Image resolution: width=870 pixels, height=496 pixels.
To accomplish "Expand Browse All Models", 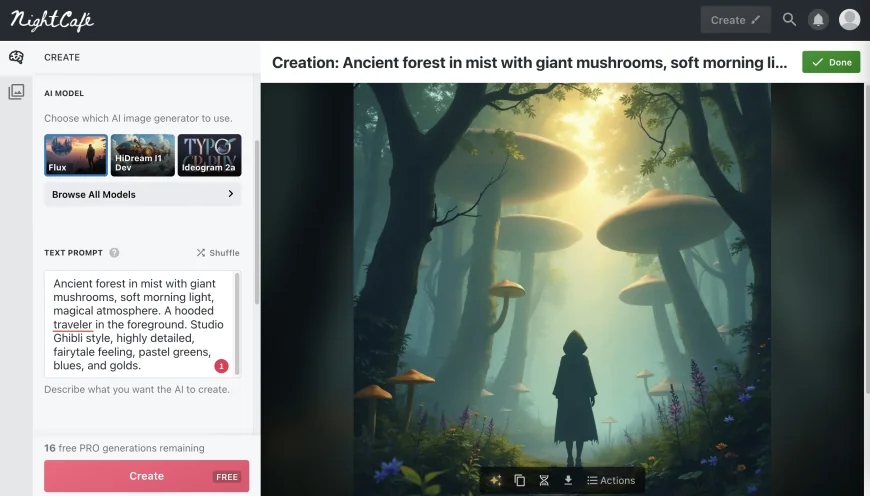I will (x=143, y=194).
